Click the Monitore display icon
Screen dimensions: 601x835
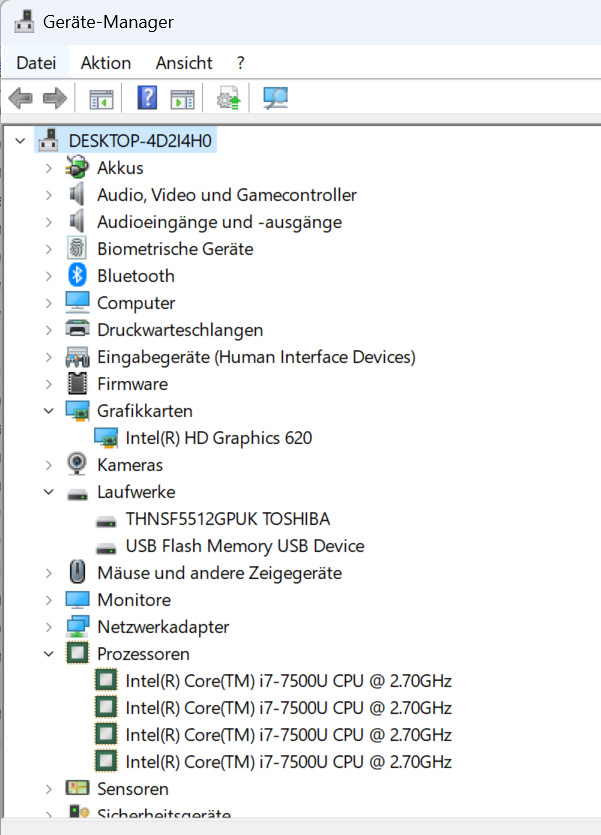tap(77, 600)
